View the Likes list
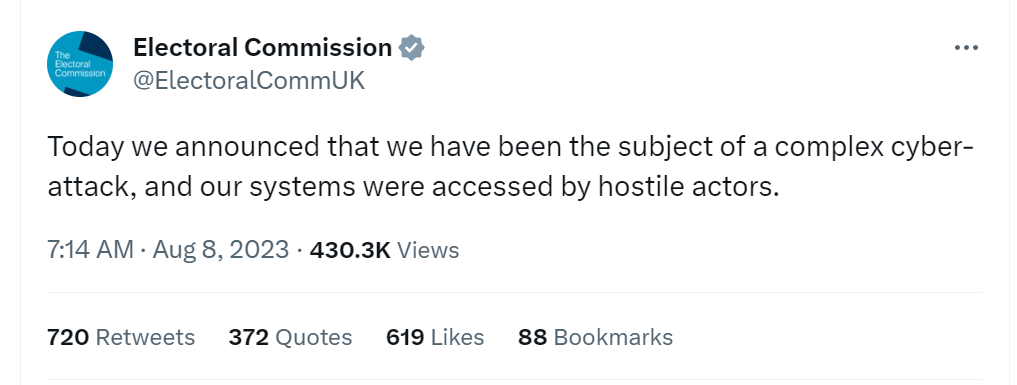 [x=435, y=337]
